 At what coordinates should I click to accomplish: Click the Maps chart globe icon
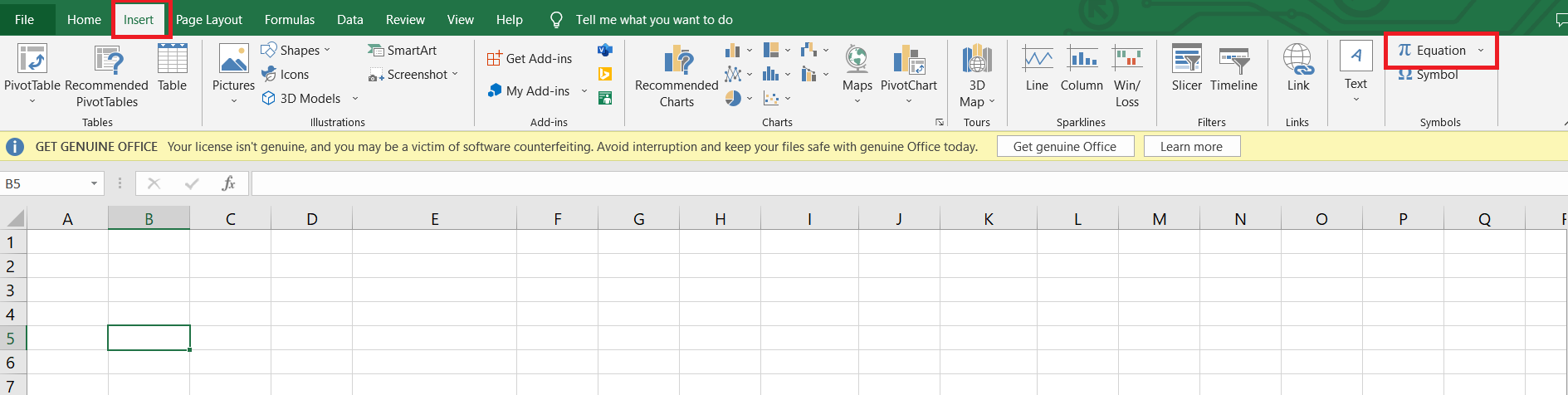click(857, 59)
